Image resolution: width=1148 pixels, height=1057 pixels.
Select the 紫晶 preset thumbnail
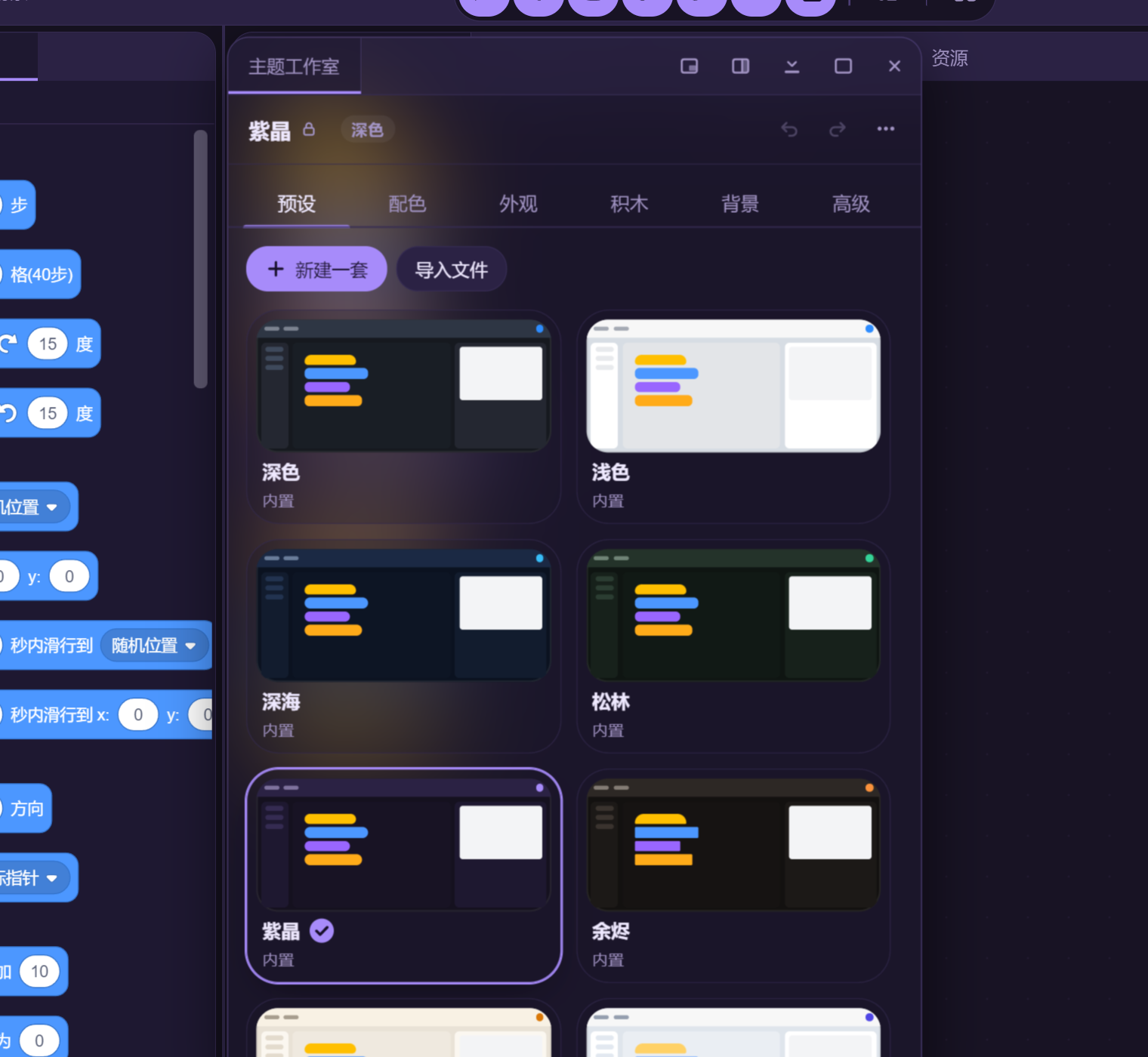(404, 844)
